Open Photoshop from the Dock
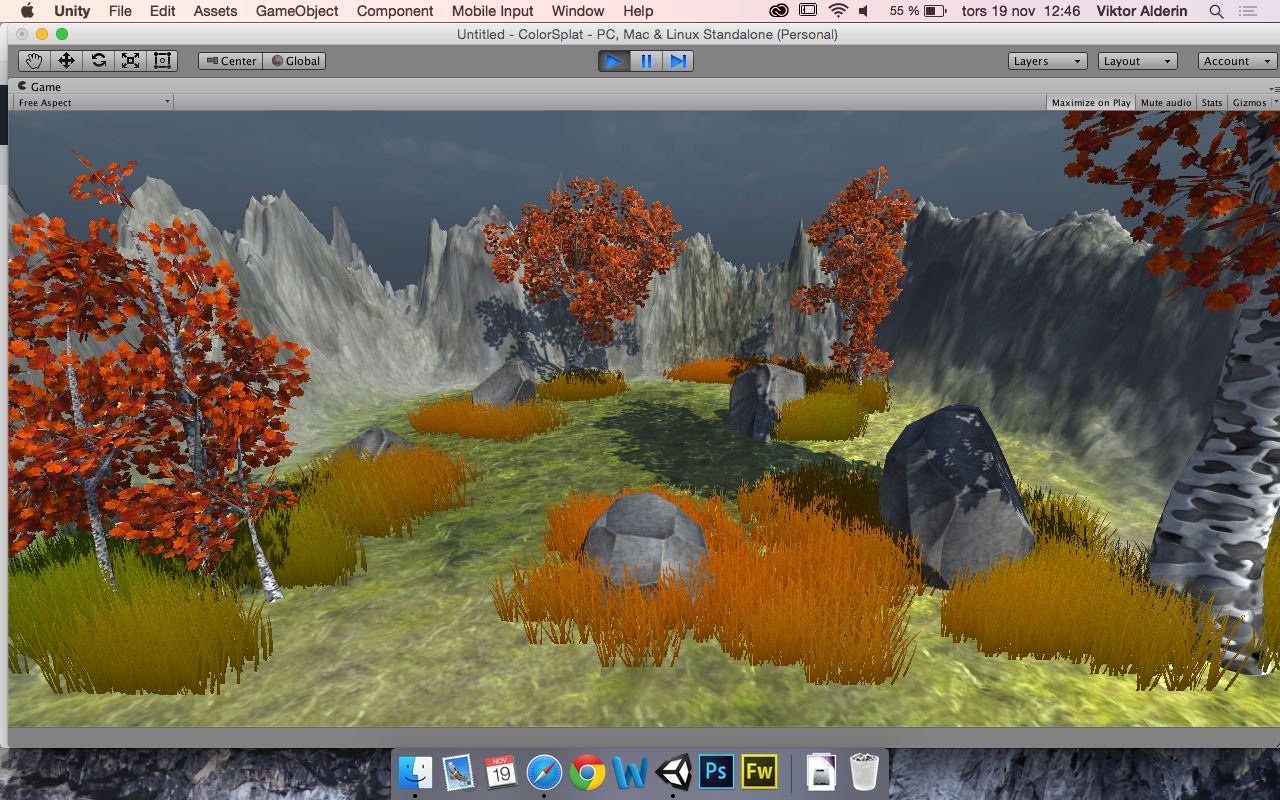This screenshot has width=1280, height=800. coord(716,771)
